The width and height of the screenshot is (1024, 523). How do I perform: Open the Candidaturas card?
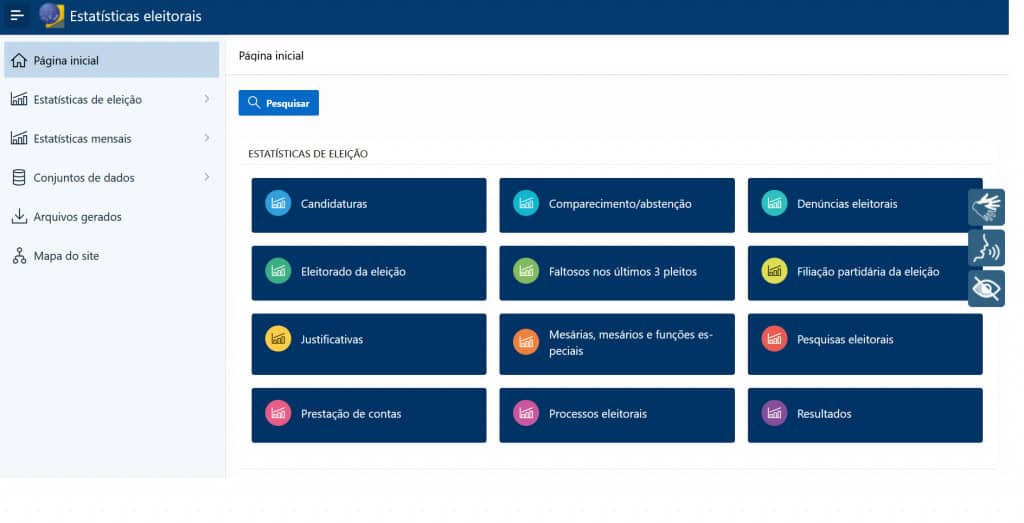click(369, 205)
